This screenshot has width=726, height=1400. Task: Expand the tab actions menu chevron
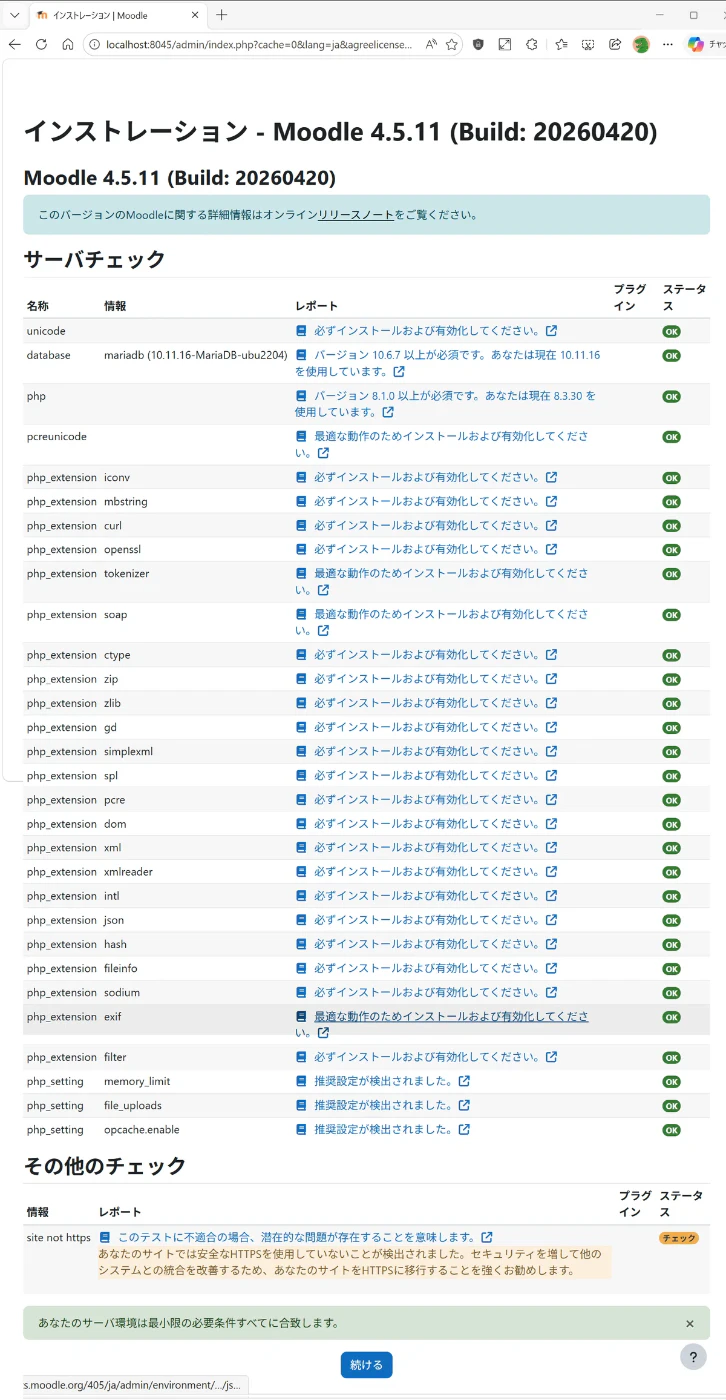tap(14, 15)
